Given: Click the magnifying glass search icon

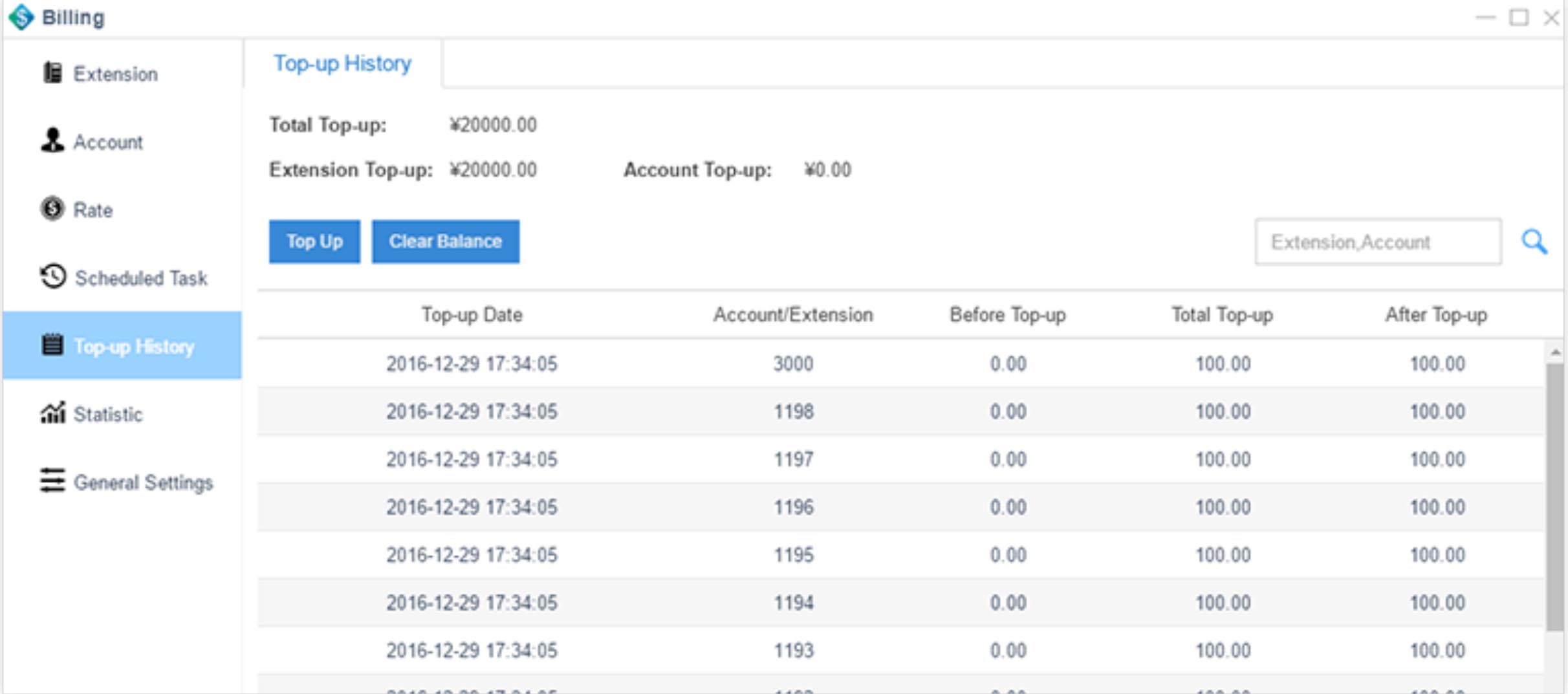Looking at the screenshot, I should pyautogui.click(x=1534, y=242).
